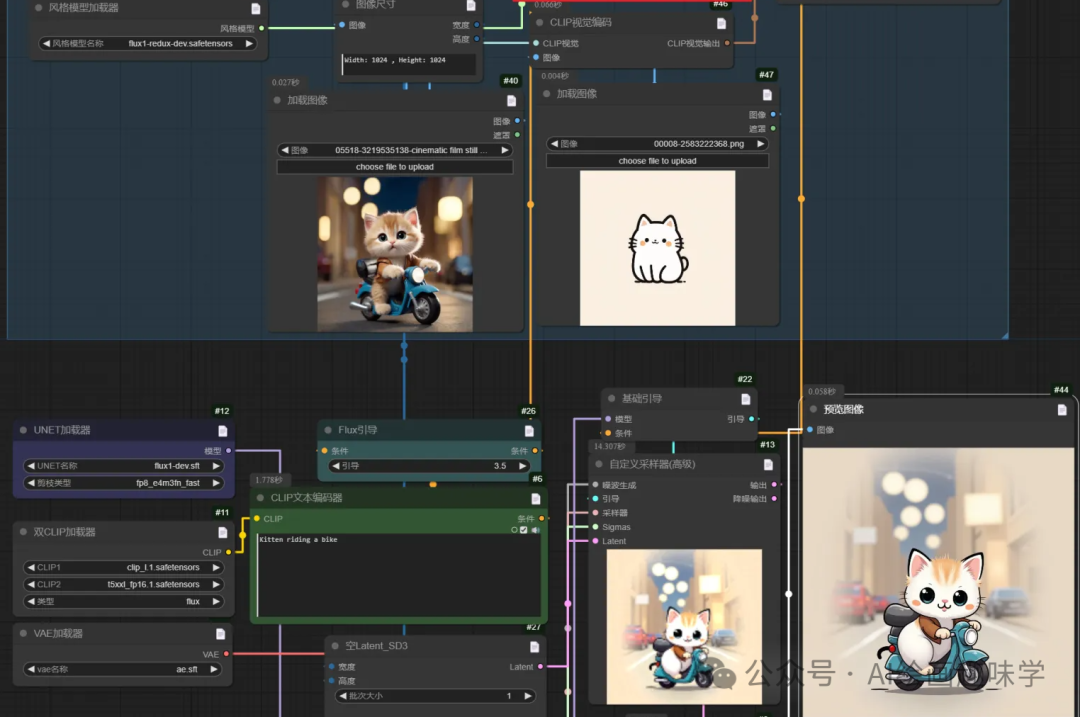Open the 风格模型名称 flux1-redux-dev selector
This screenshot has height=717, width=1080.
coord(147,43)
